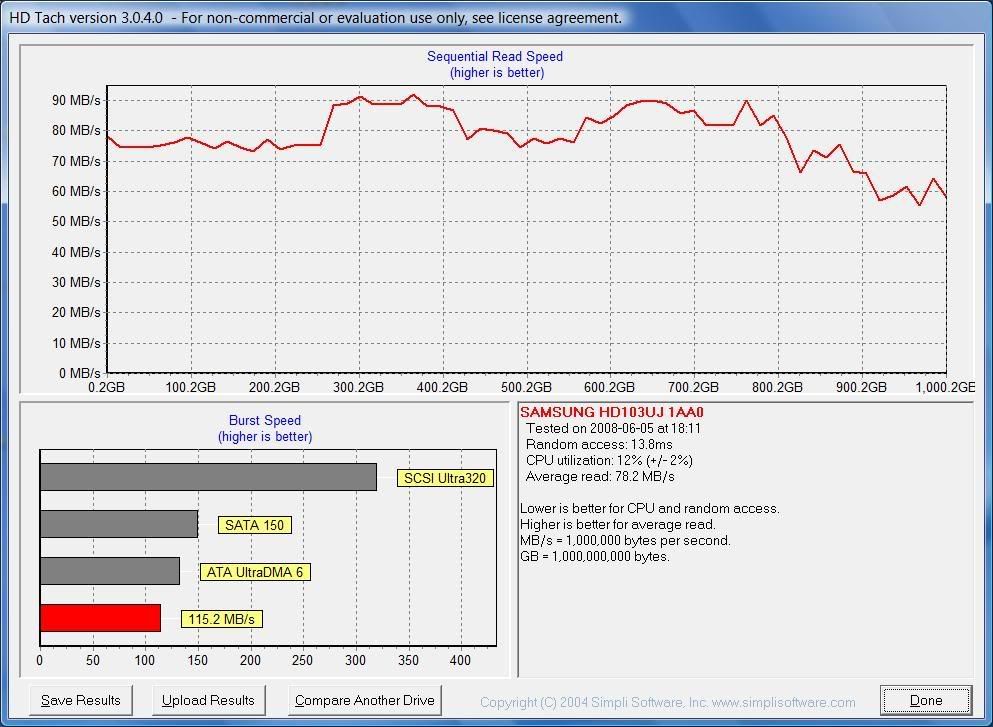
Task: Click the HD Tach version title bar
Action: (x=316, y=17)
